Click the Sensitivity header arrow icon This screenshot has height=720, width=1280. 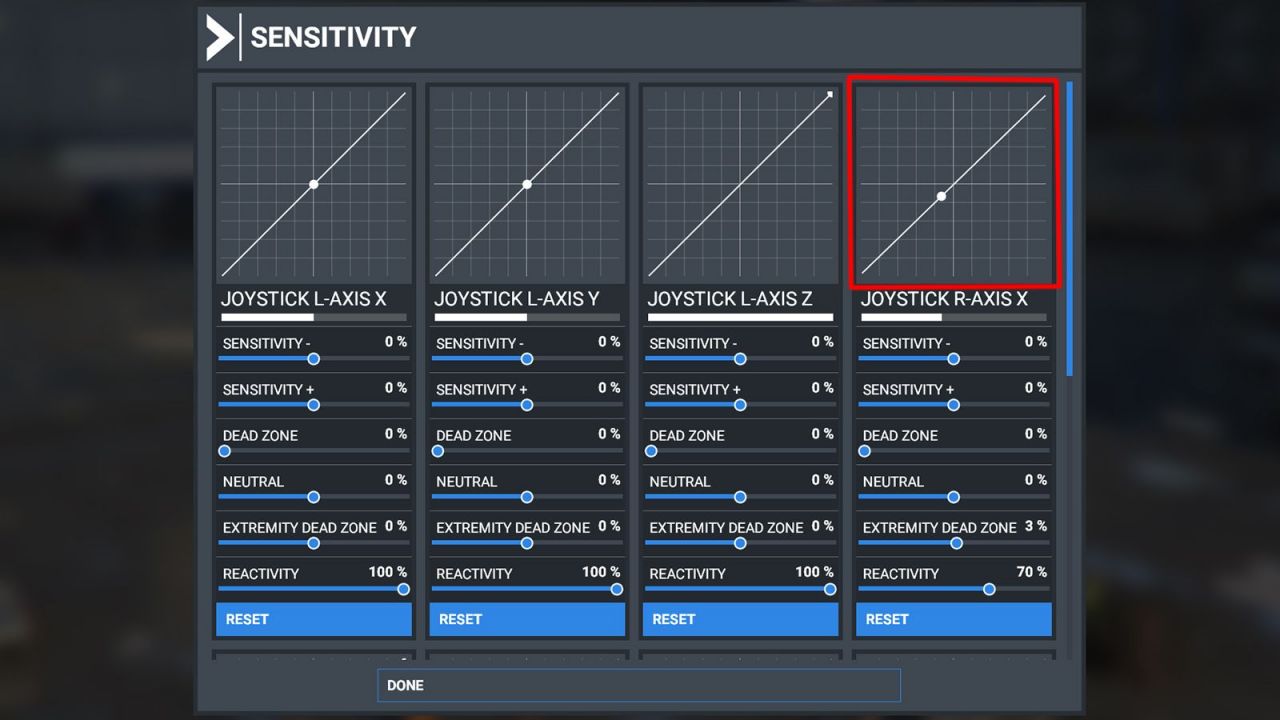[220, 37]
